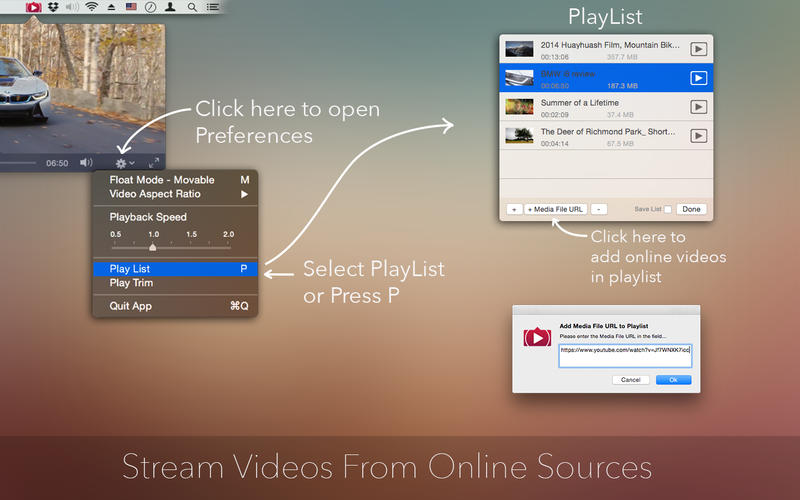Select the 2014 Huayhuash Film thumbnail

pos(519,49)
